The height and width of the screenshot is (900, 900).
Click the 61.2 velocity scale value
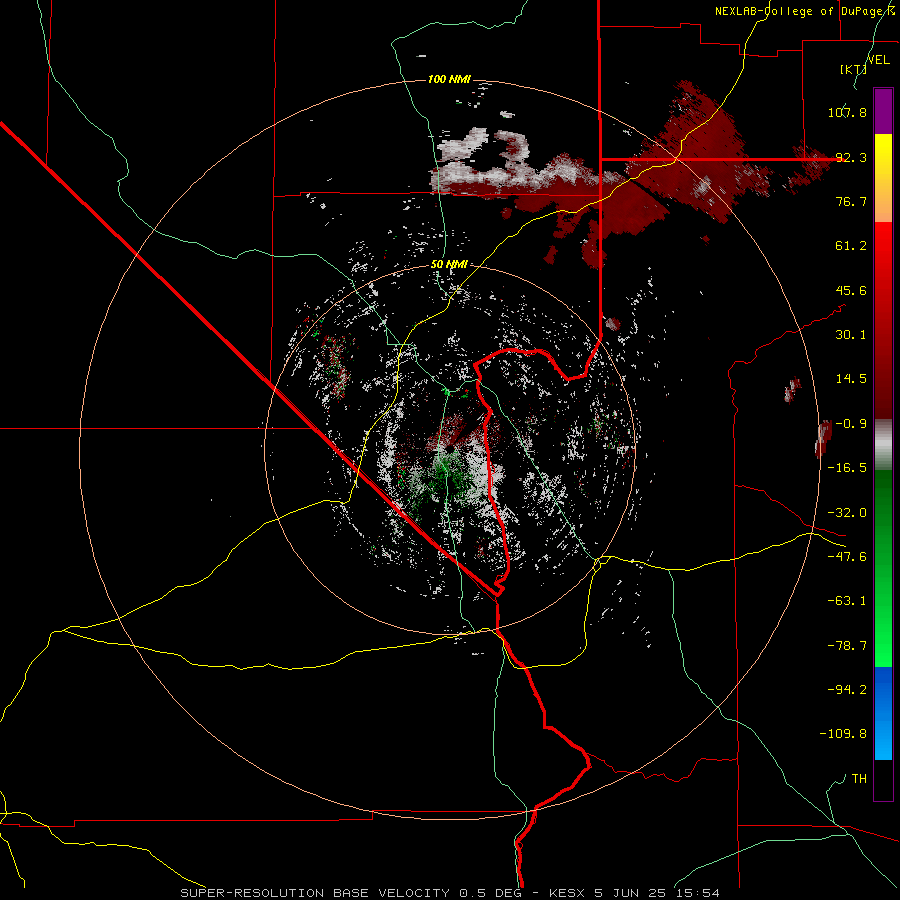tap(851, 246)
